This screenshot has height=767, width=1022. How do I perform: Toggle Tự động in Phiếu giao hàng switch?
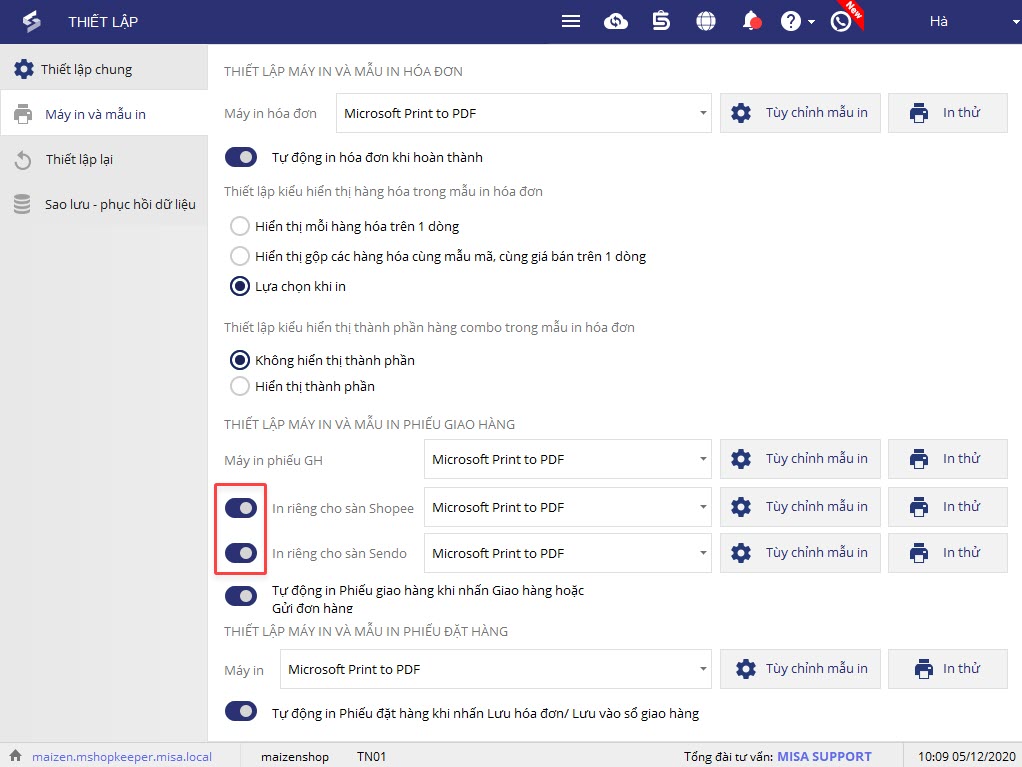coord(241,596)
